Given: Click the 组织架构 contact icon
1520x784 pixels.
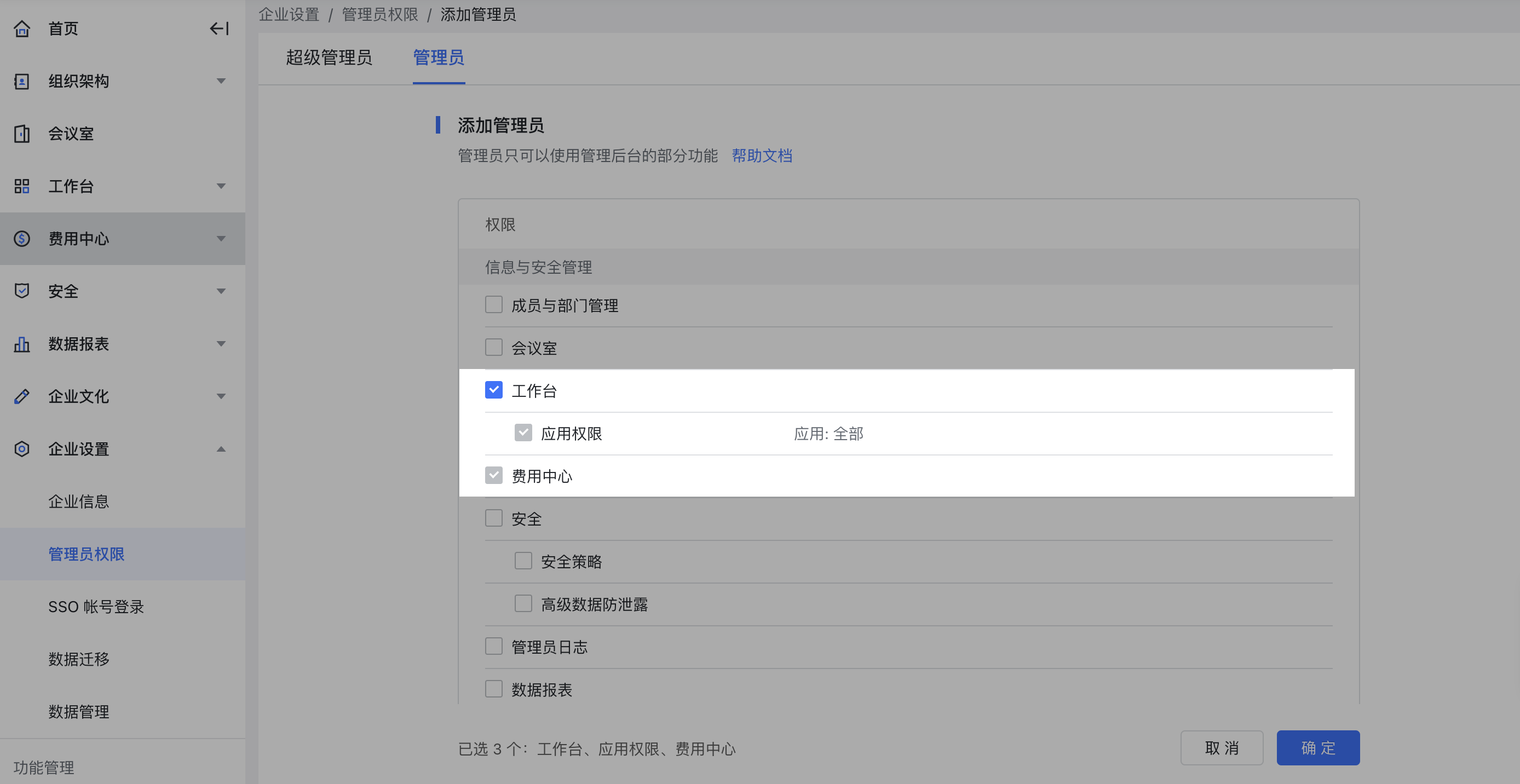Looking at the screenshot, I should click(22, 81).
